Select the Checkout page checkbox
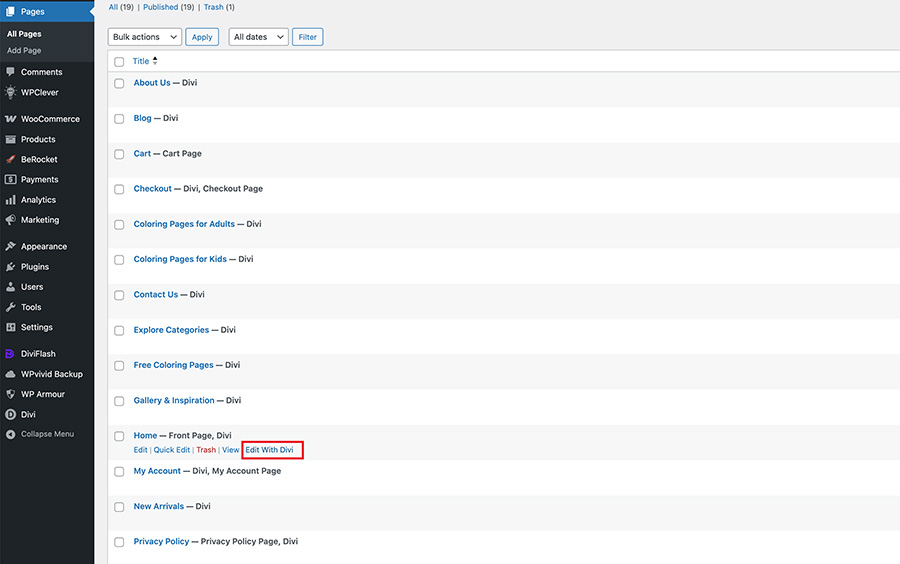 (119, 189)
